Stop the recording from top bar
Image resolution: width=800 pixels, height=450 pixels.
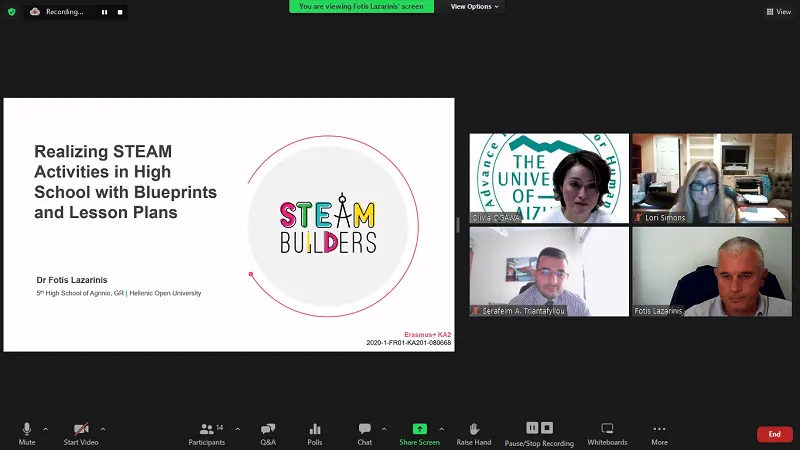point(120,12)
